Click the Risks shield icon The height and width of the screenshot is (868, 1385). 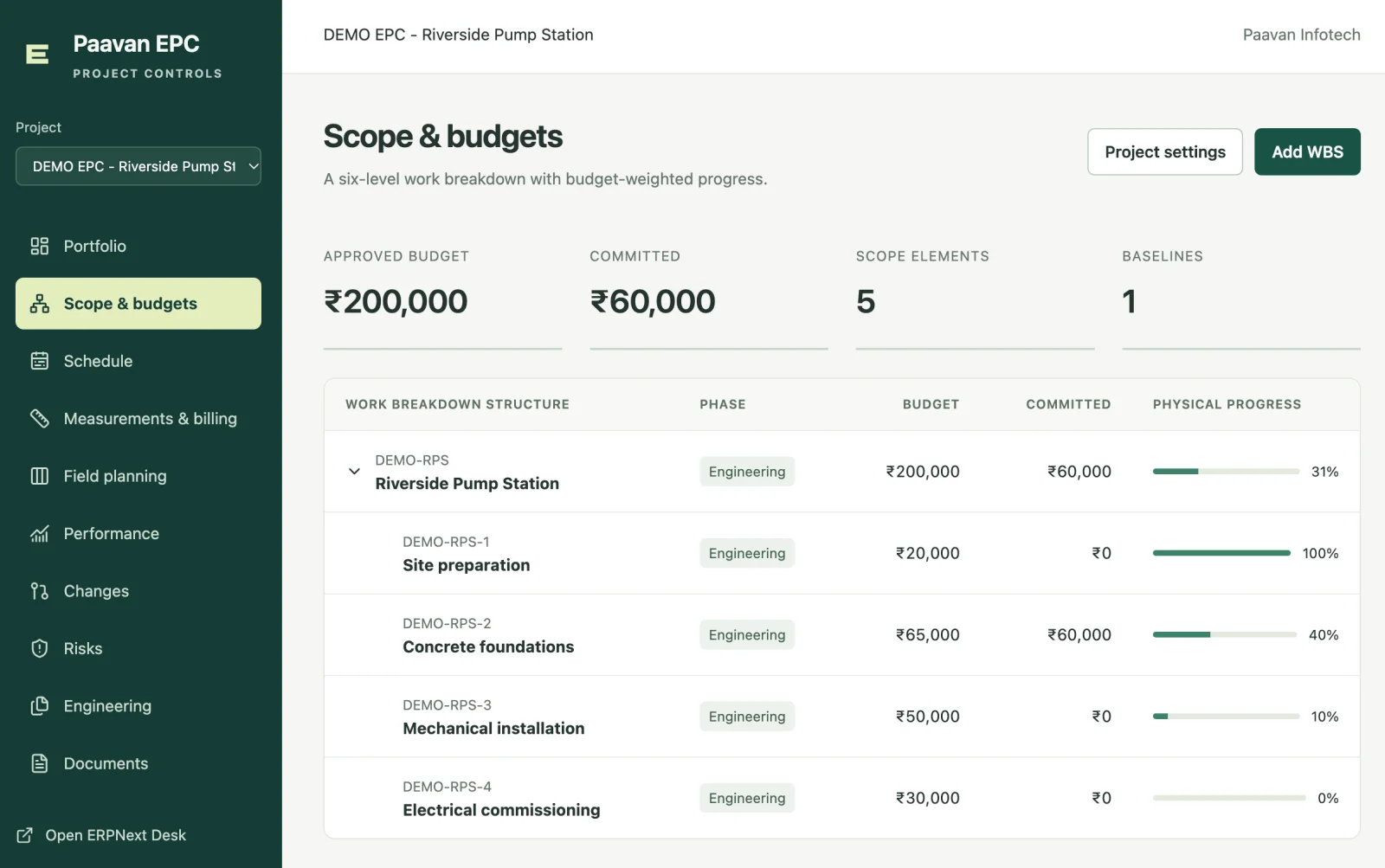pyautogui.click(x=40, y=649)
